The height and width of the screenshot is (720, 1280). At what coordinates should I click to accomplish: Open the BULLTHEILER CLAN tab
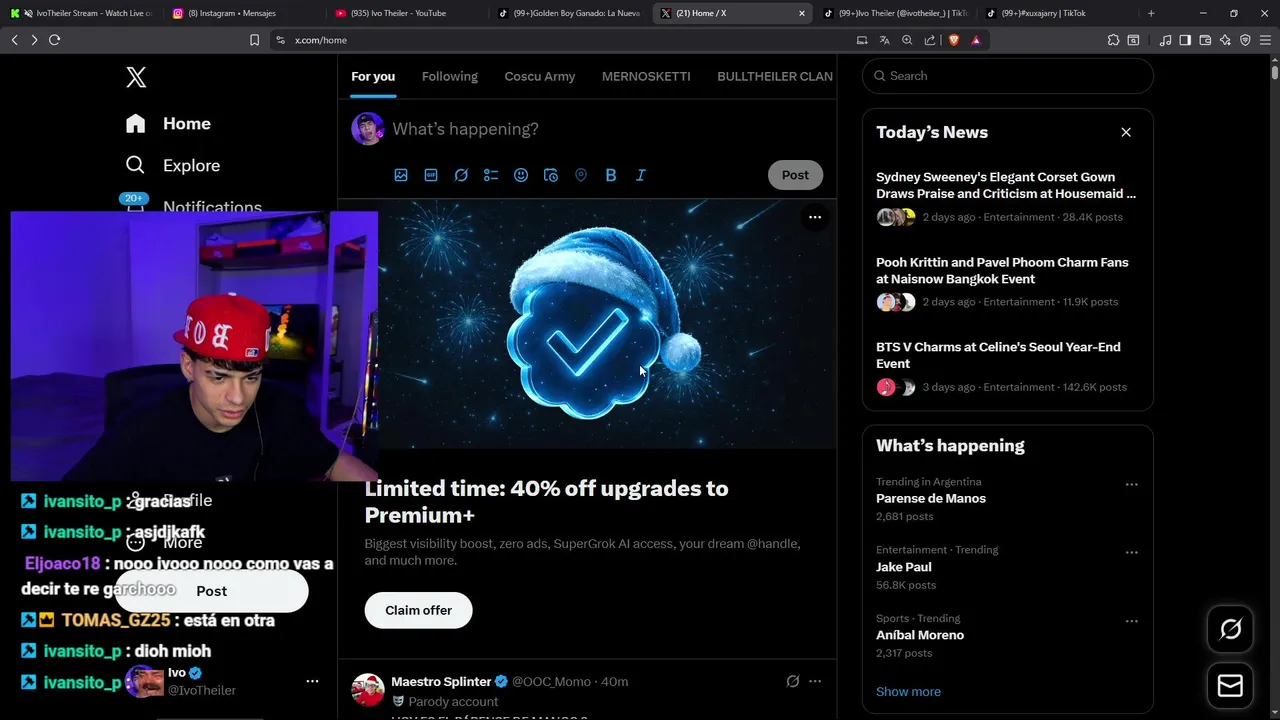(775, 76)
